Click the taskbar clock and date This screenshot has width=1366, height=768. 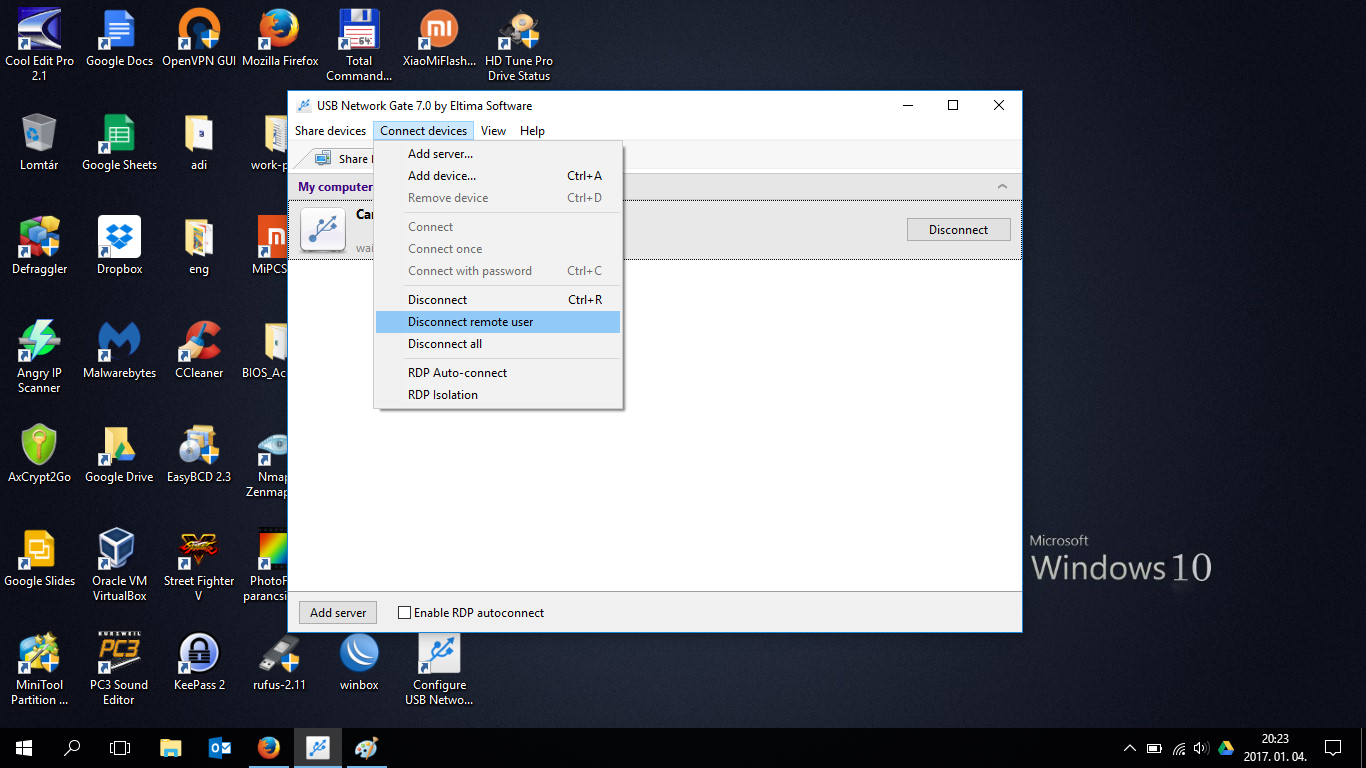tap(1275, 748)
